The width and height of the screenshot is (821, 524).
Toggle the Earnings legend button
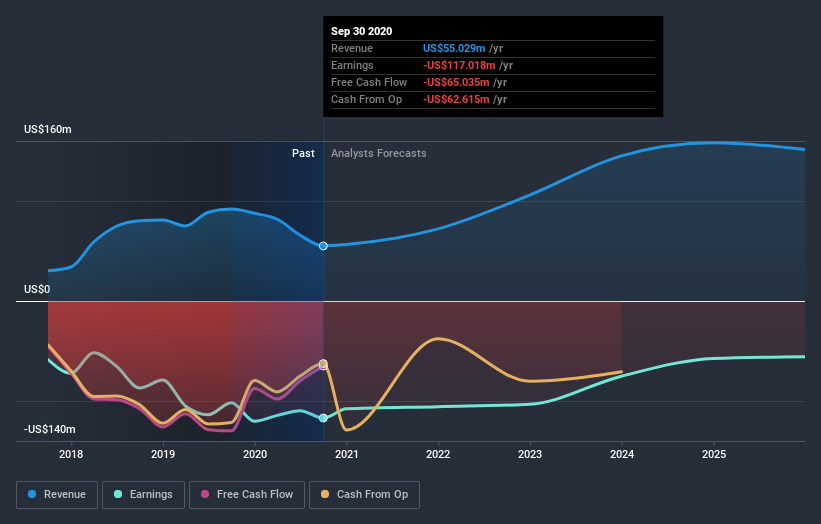[143, 495]
